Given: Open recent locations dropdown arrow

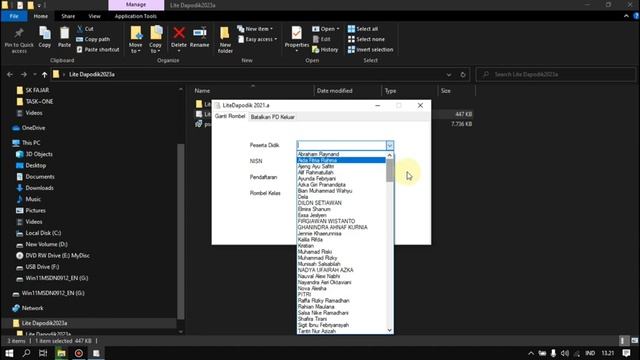Looking at the screenshot, I should point(34,74).
